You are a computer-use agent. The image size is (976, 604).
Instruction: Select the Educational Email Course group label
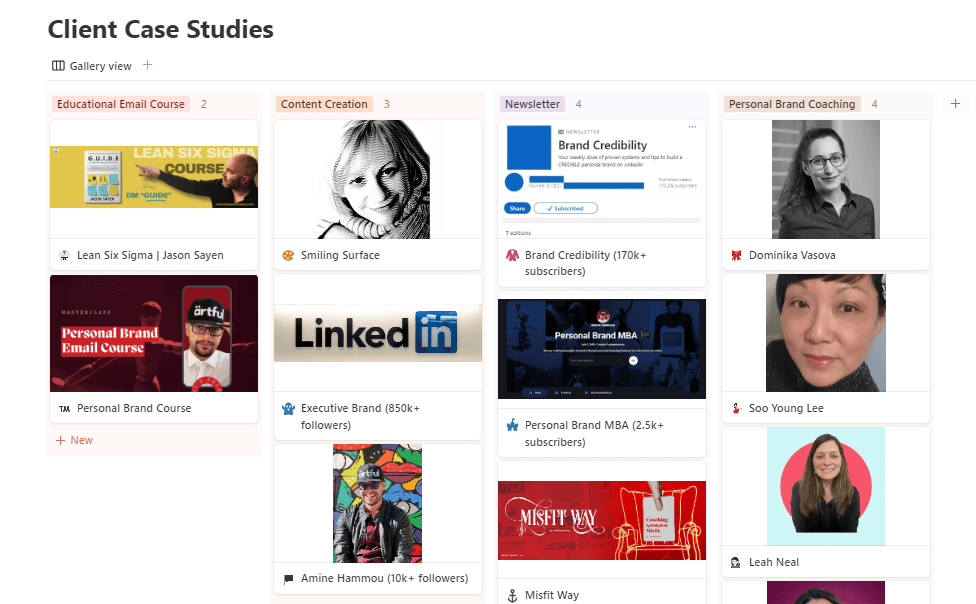tap(121, 104)
